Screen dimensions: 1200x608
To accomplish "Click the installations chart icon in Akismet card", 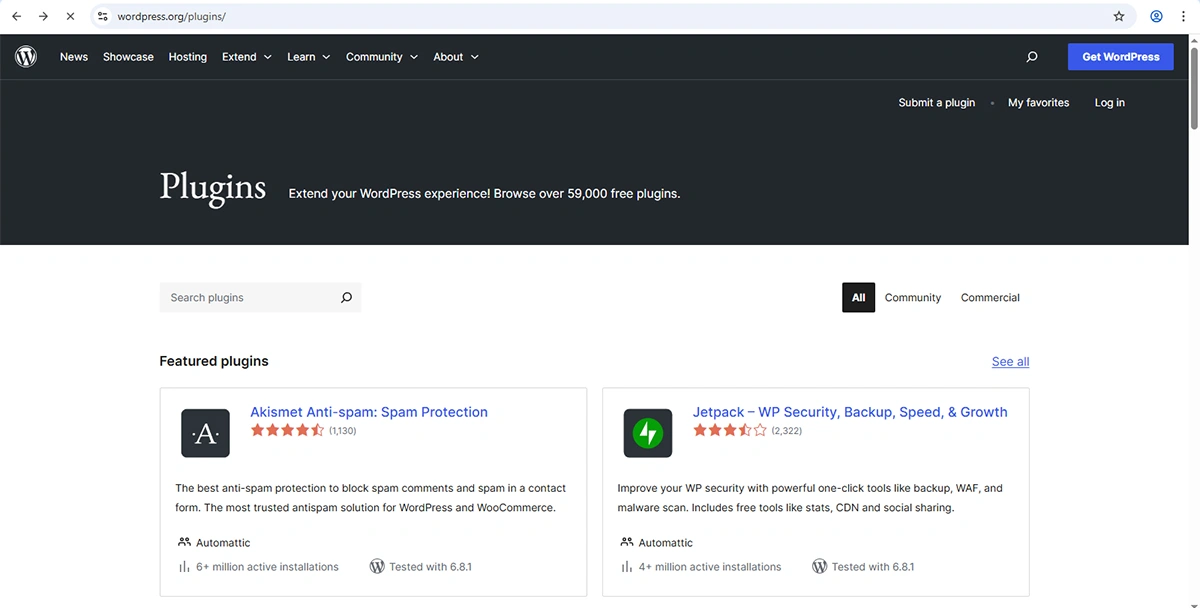I will (184, 567).
